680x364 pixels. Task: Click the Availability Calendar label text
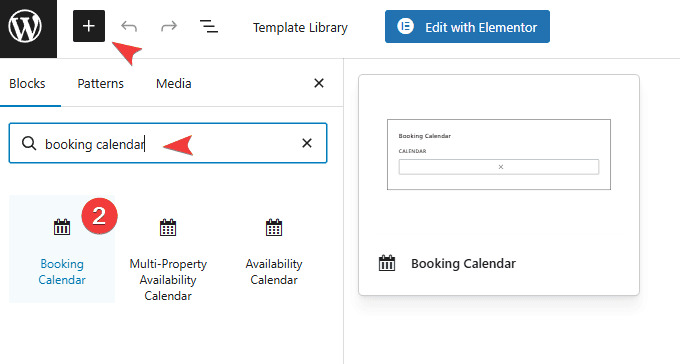[x=274, y=272]
